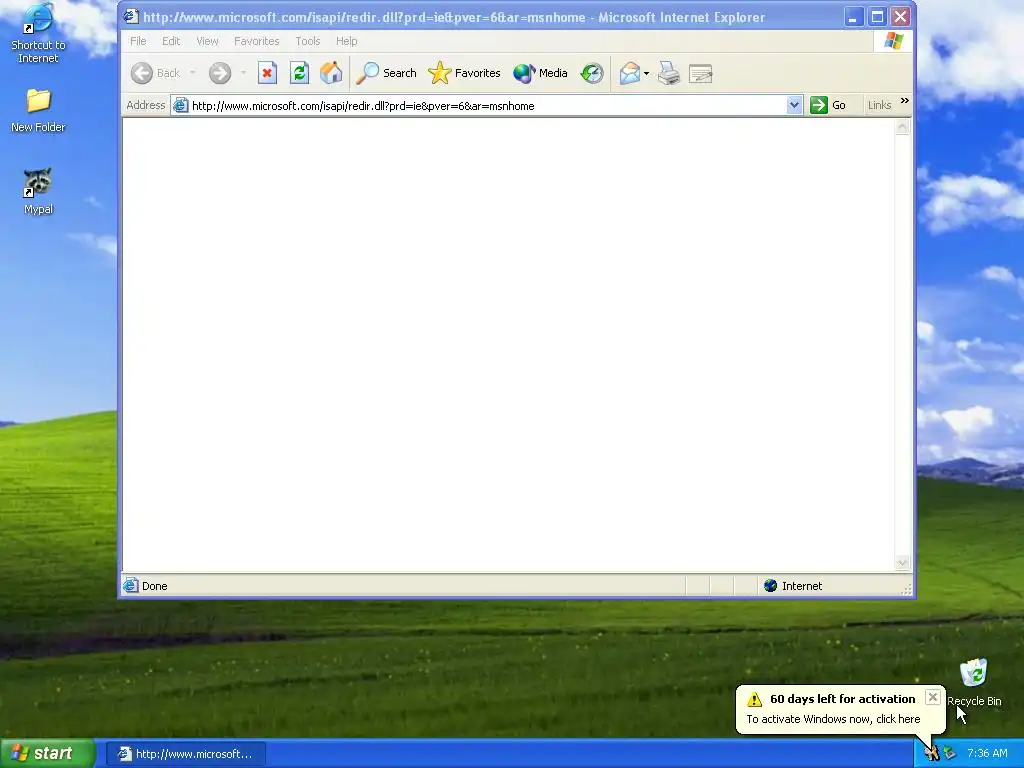Viewport: 1024px width, 768px height.
Task: Select the Recycle Bin icon
Action: 974,683
